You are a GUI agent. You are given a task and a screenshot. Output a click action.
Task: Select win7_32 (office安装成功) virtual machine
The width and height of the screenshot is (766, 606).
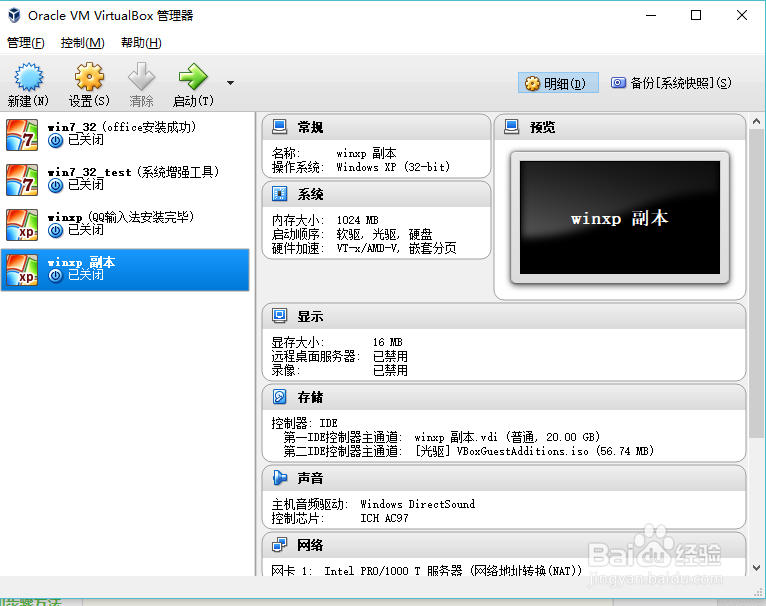(125, 134)
